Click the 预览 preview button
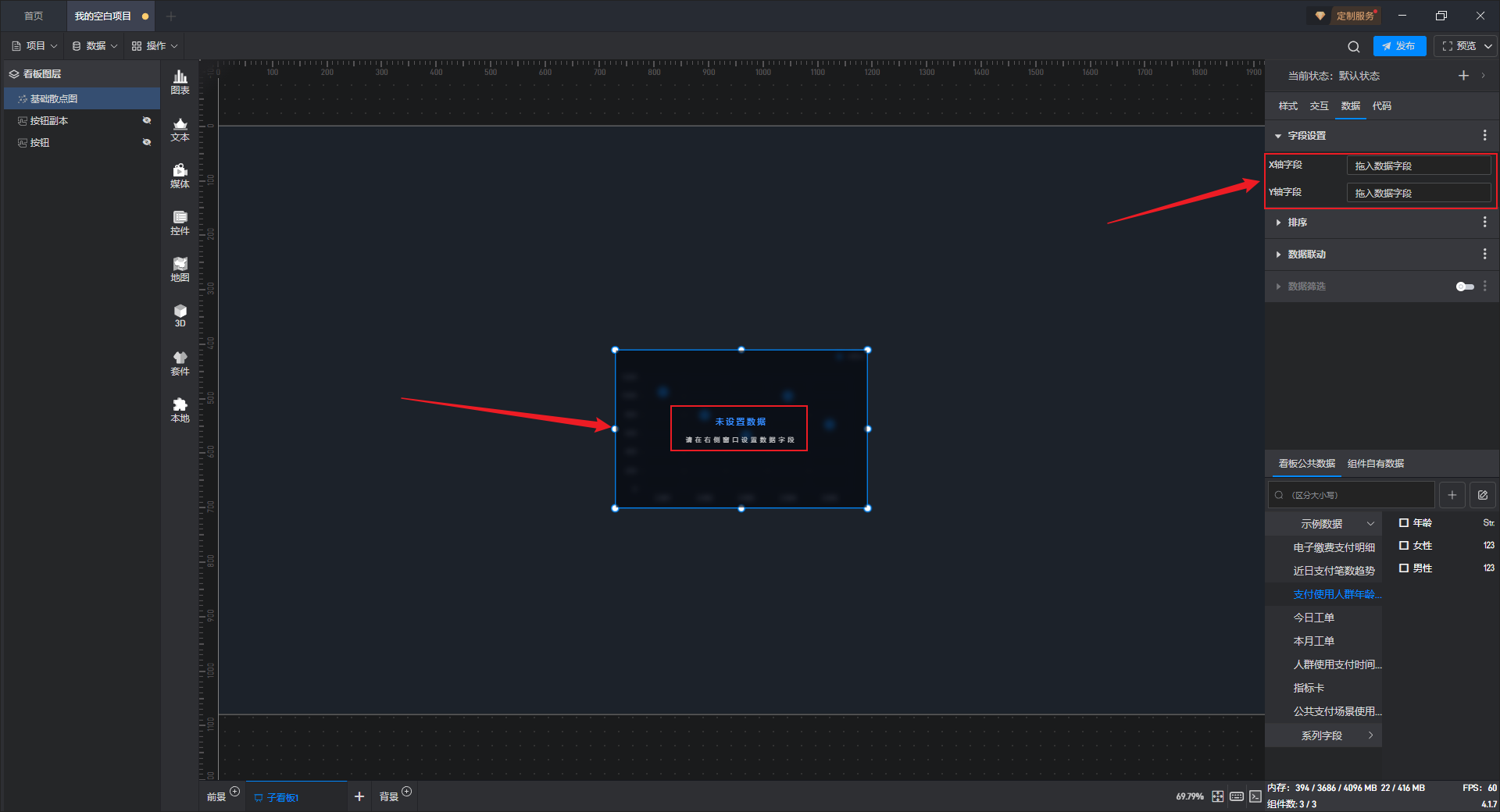Image resolution: width=1500 pixels, height=812 pixels. click(x=1459, y=46)
